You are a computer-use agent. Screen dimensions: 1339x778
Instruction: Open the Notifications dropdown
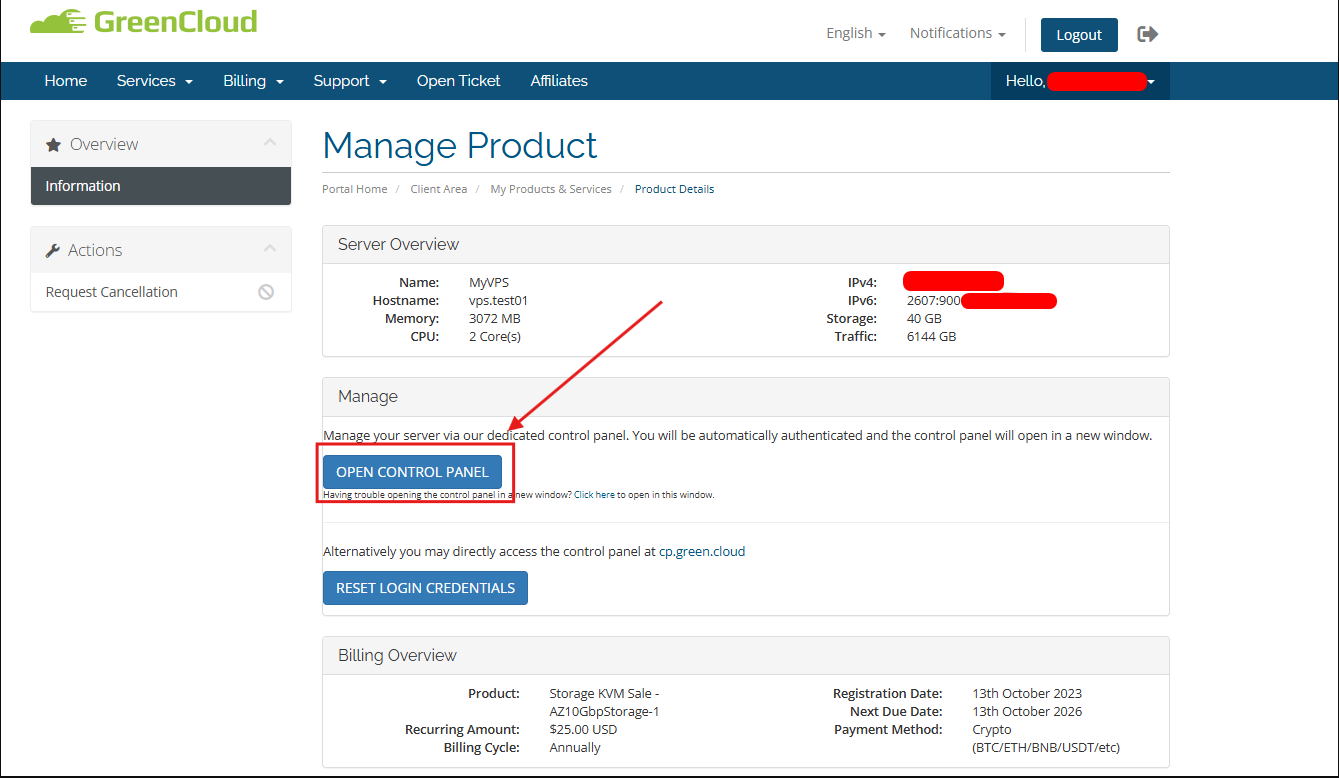pos(958,33)
